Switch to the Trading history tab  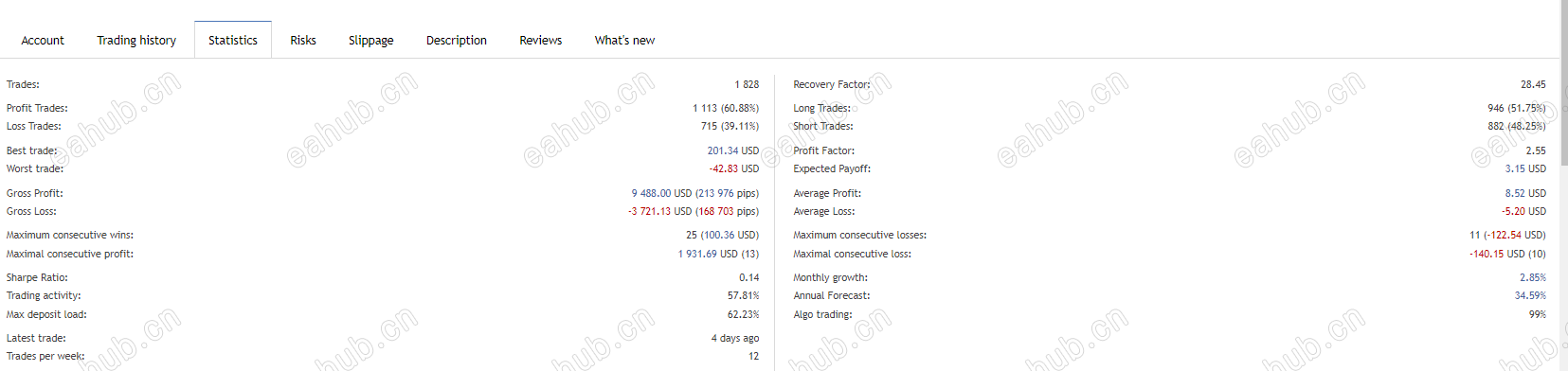tap(136, 40)
